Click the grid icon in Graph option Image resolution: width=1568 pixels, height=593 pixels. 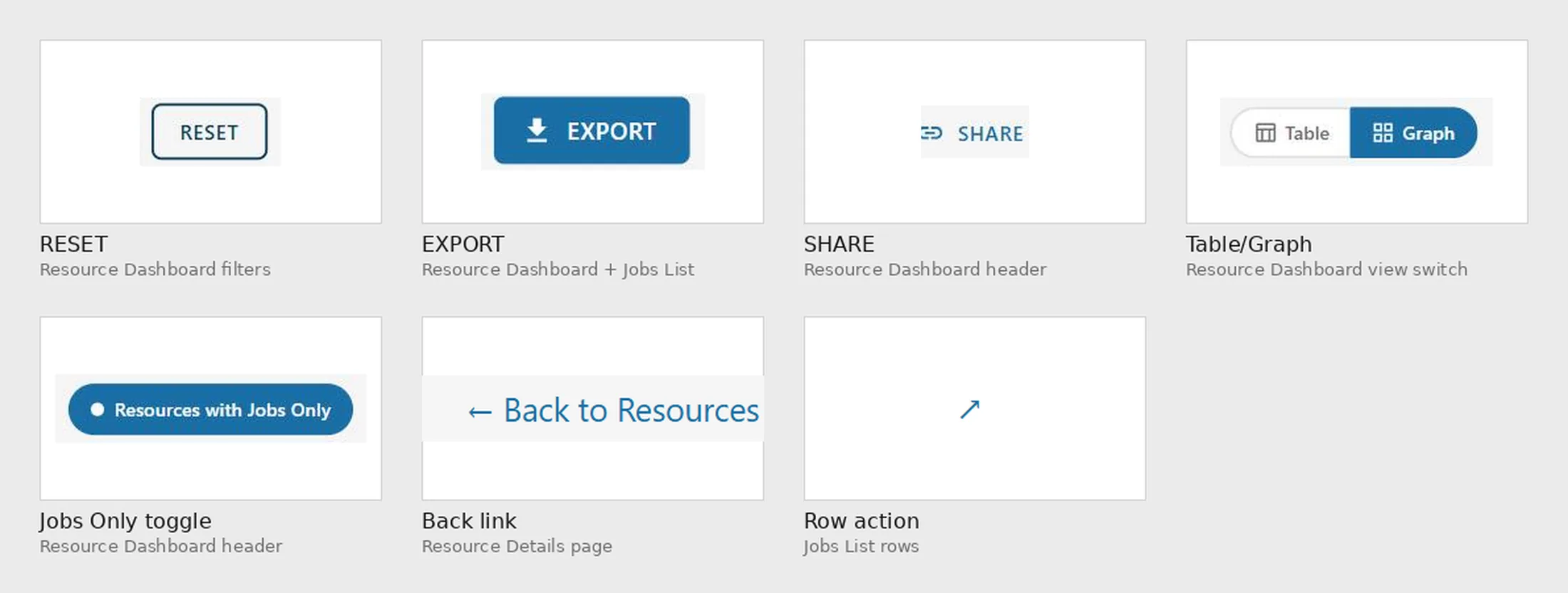pos(1383,133)
